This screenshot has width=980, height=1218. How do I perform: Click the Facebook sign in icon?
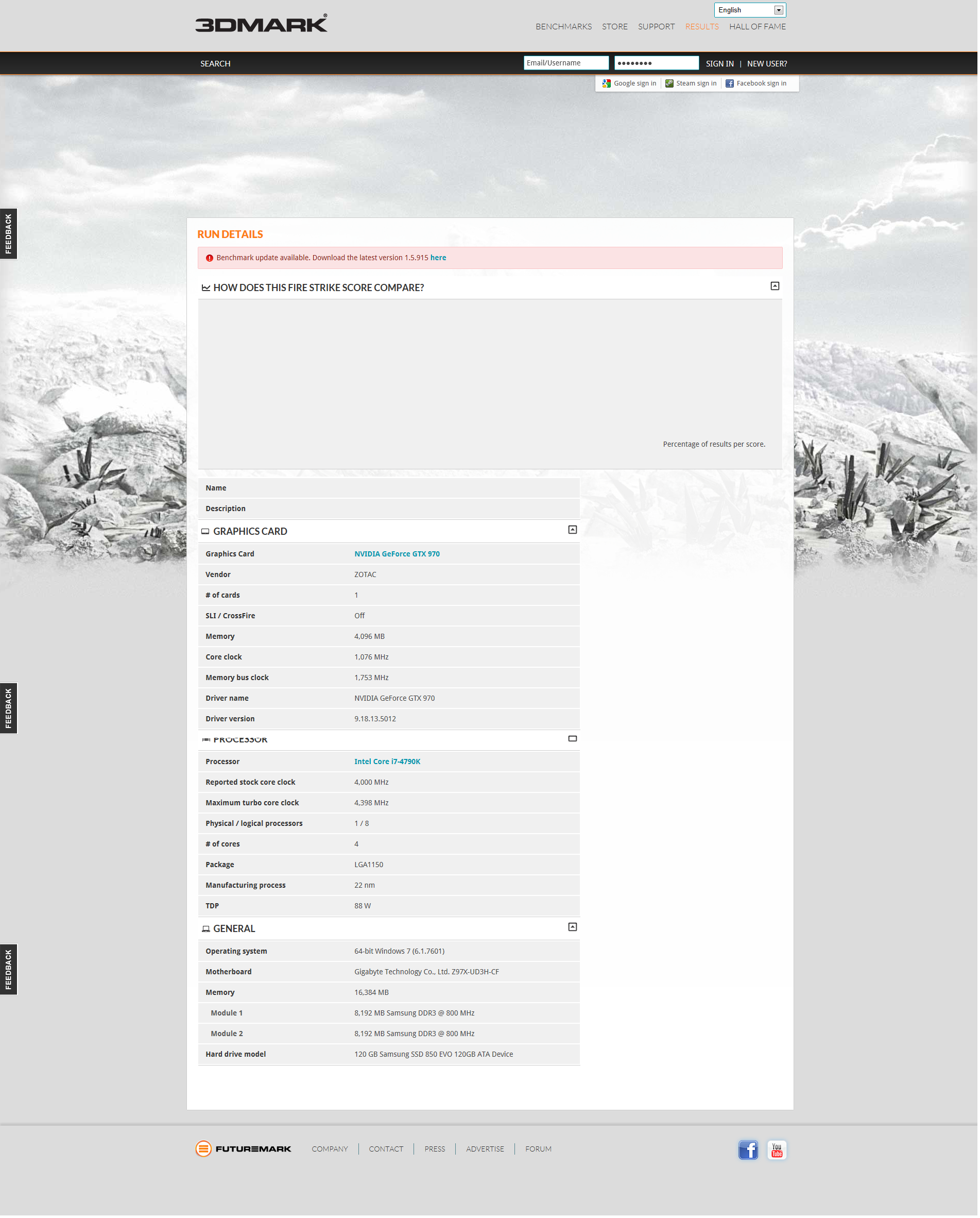click(x=729, y=83)
